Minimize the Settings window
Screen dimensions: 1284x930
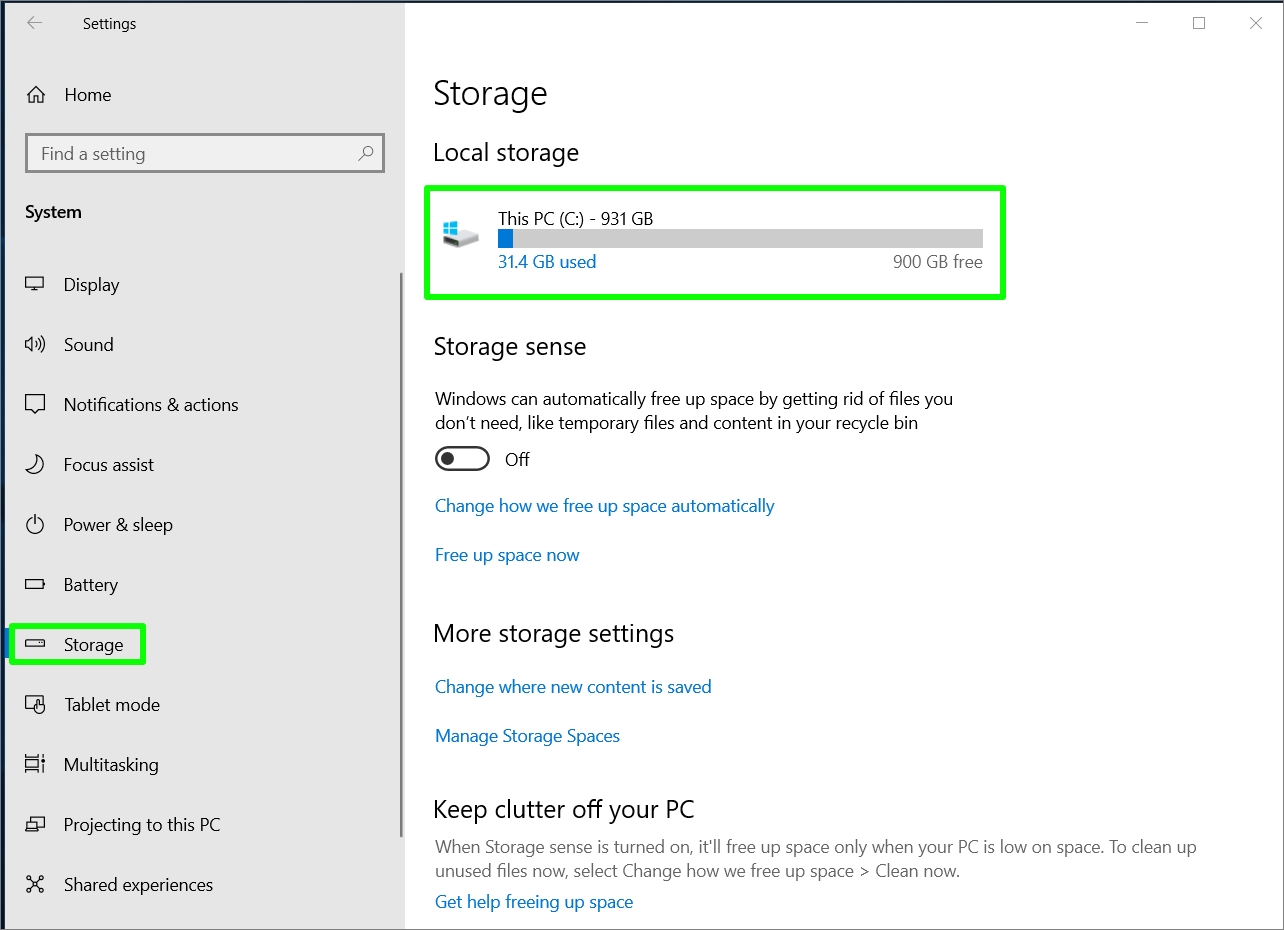pyautogui.click(x=1142, y=23)
